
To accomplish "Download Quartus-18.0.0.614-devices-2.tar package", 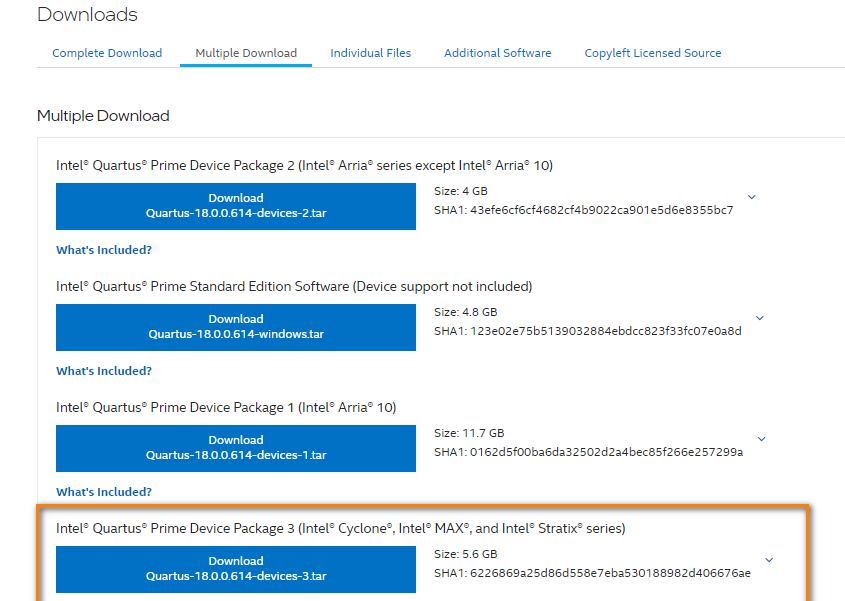I will (235, 206).
